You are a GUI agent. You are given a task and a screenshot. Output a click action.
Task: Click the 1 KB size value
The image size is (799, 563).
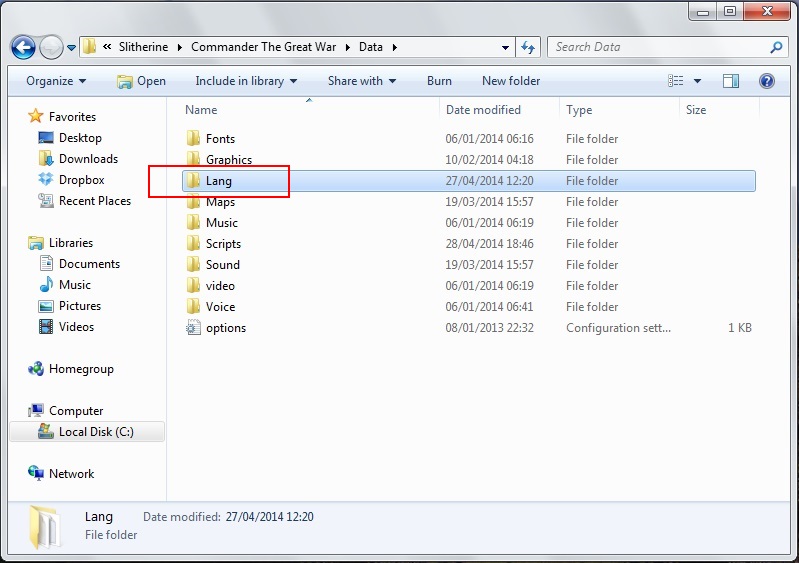[739, 328]
